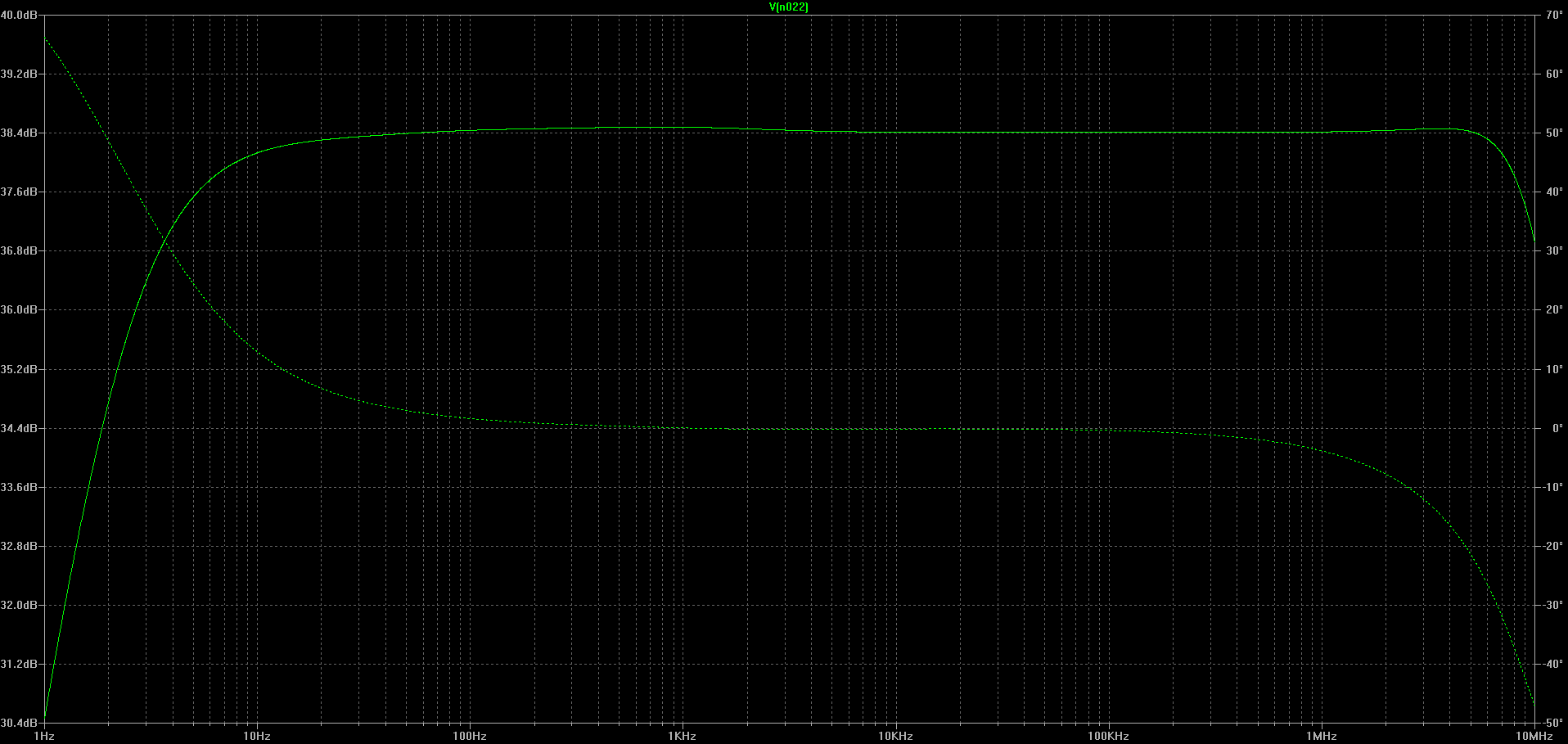Click the -40° phase axis label
This screenshot has height=744, width=1568.
pyautogui.click(x=1552, y=664)
